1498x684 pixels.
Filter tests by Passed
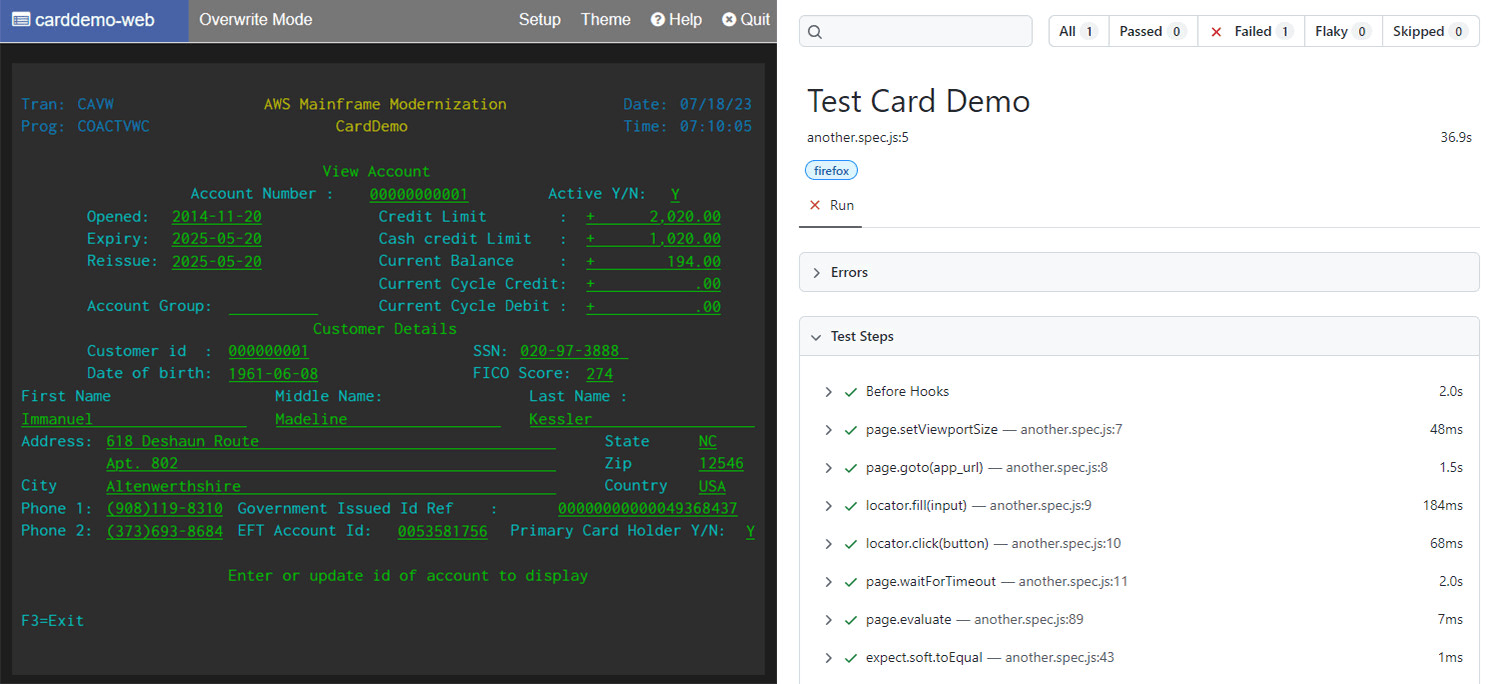pyautogui.click(x=1152, y=32)
